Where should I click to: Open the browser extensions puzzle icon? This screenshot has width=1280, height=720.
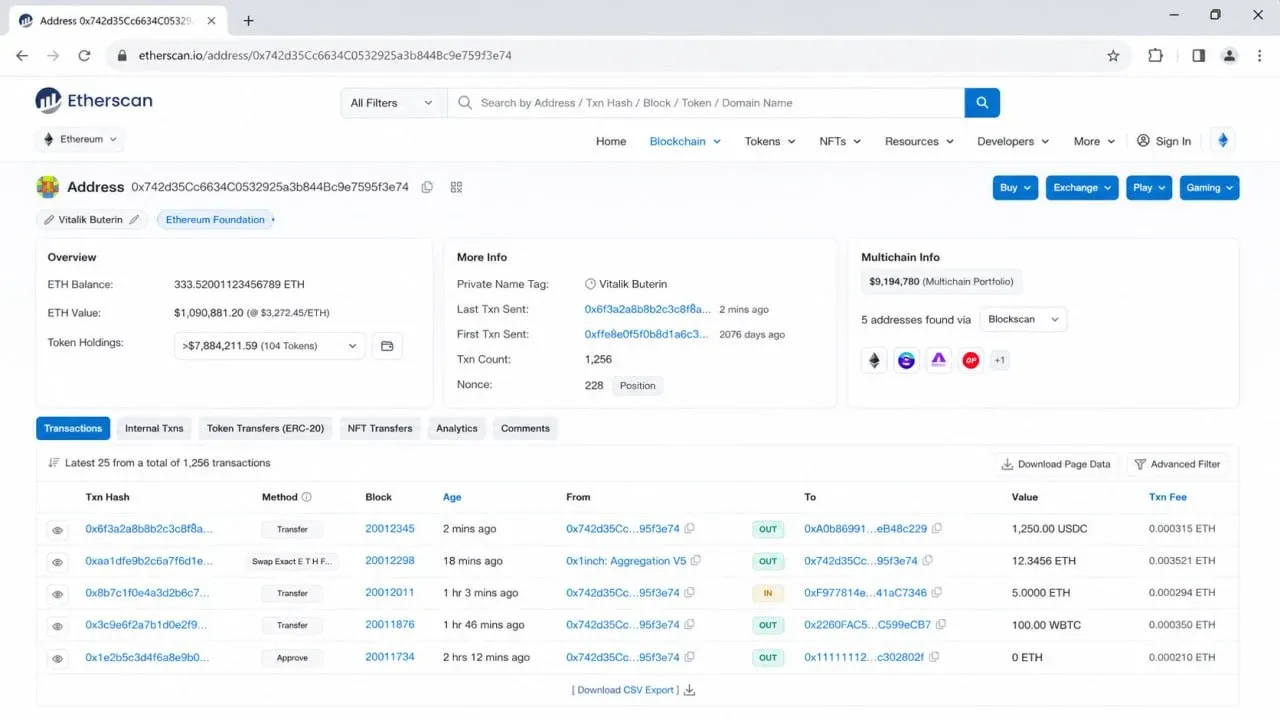1155,56
